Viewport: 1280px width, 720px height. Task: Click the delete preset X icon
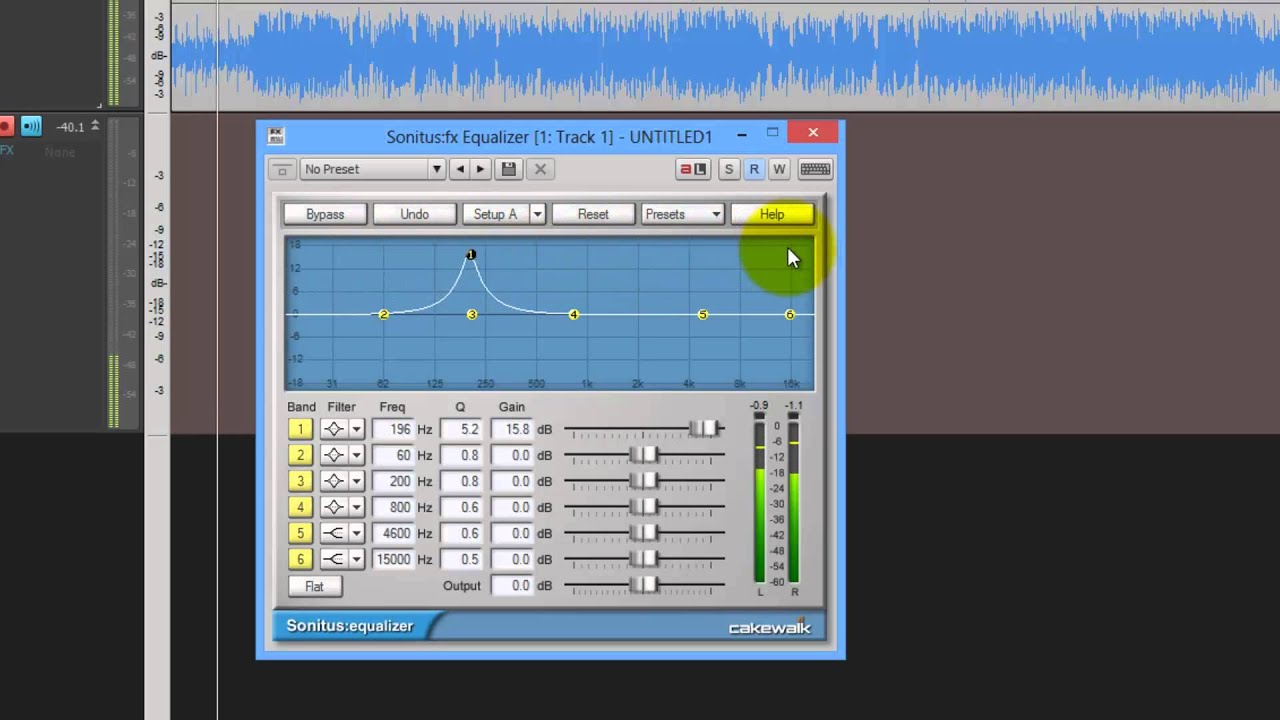540,169
